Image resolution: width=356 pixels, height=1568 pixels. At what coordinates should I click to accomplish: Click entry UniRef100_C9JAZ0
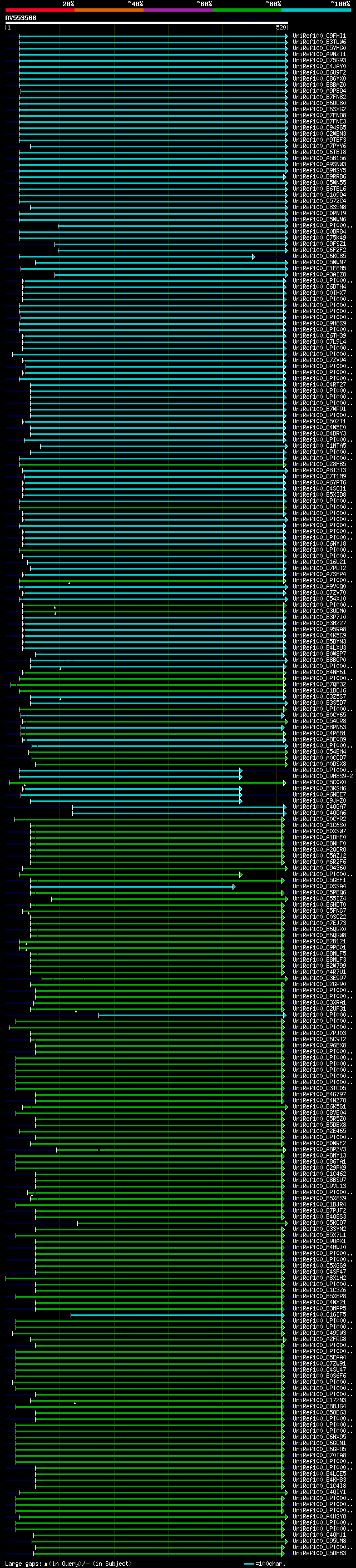coord(319,800)
